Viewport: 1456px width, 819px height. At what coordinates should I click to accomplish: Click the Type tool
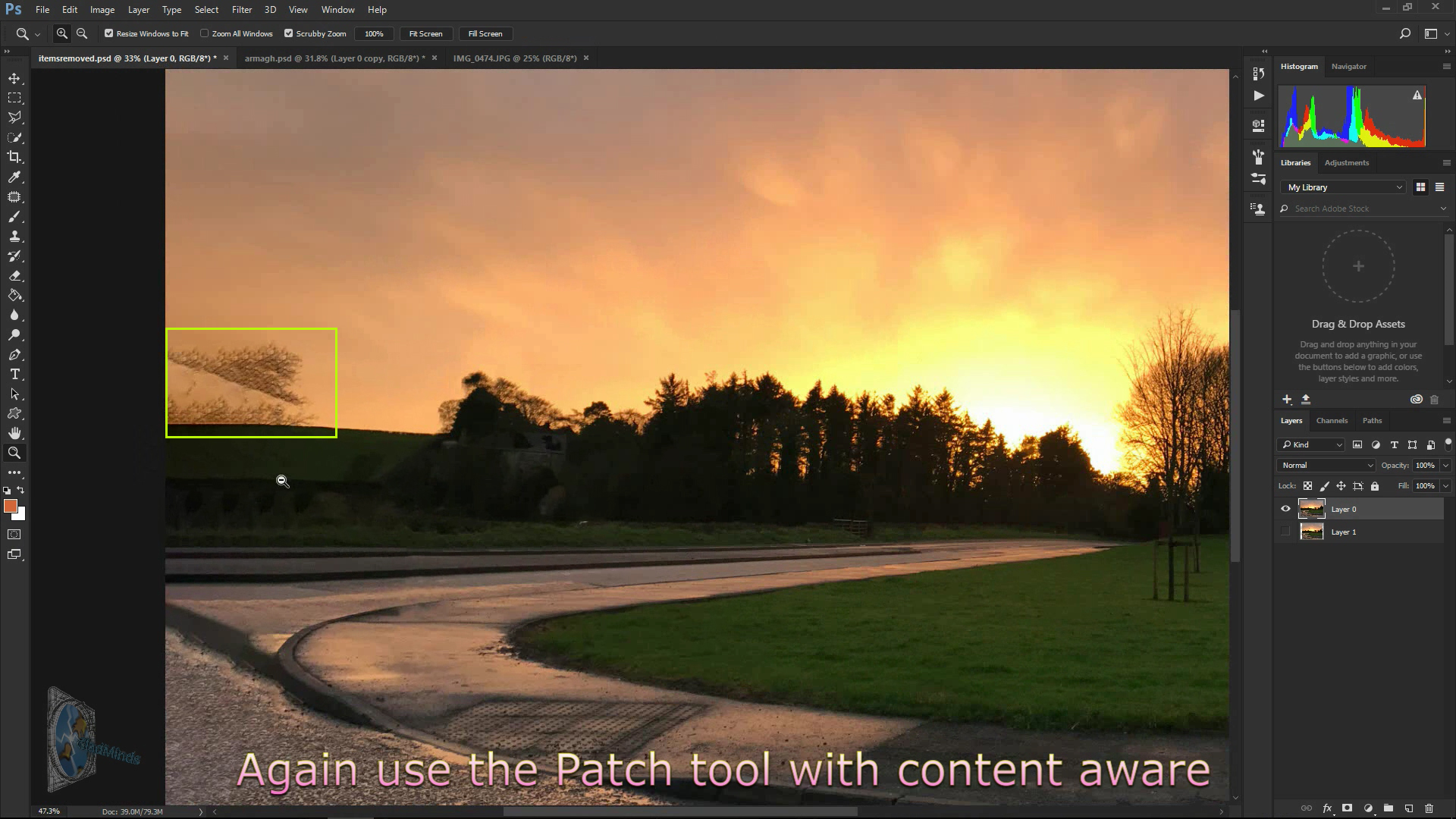point(15,375)
